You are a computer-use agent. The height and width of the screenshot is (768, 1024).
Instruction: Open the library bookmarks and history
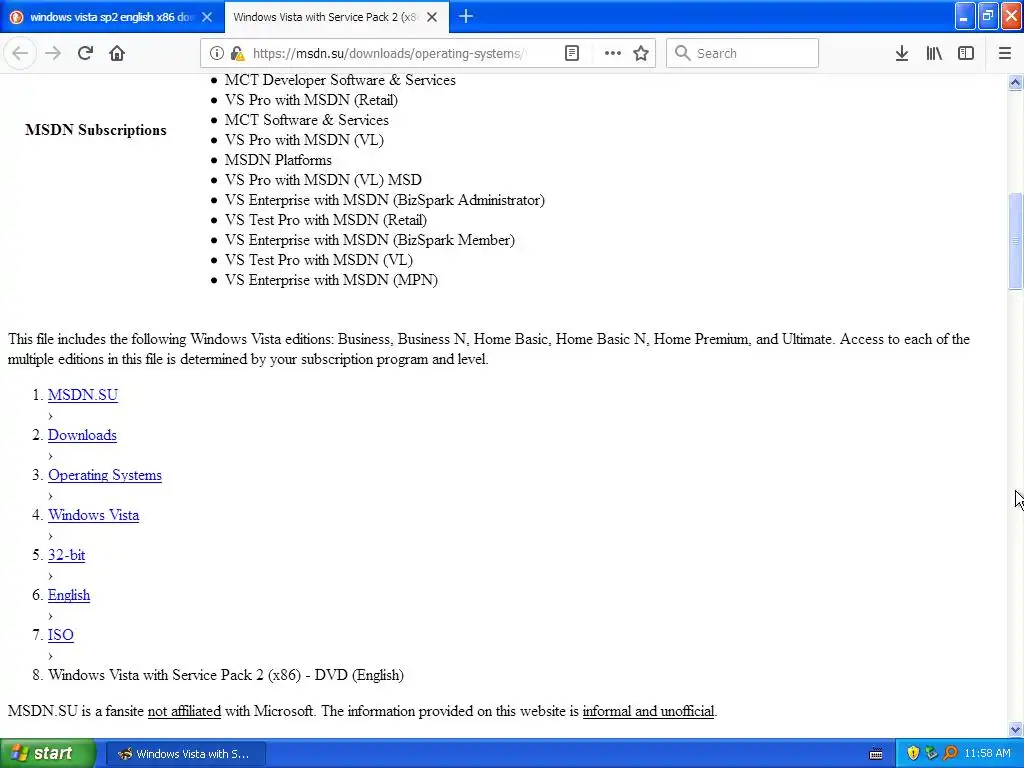tap(934, 53)
